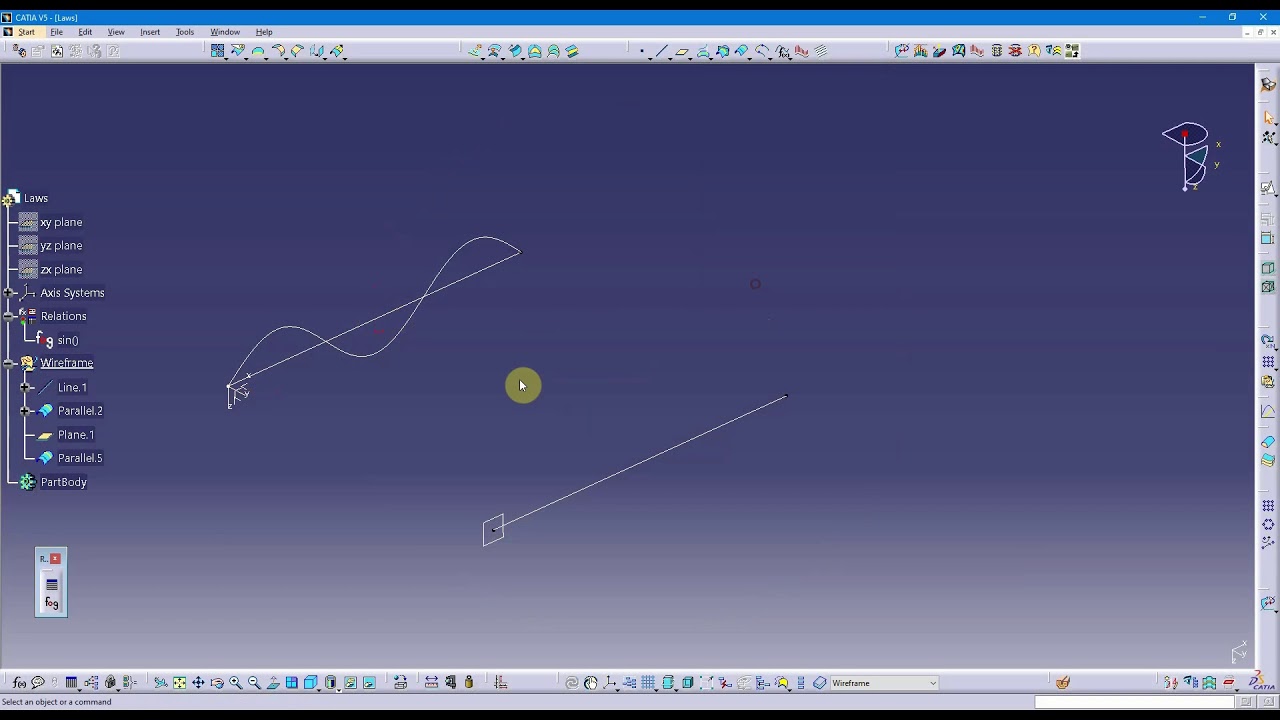
Task: Select Plane.1 in the tree
Action: (x=76, y=435)
